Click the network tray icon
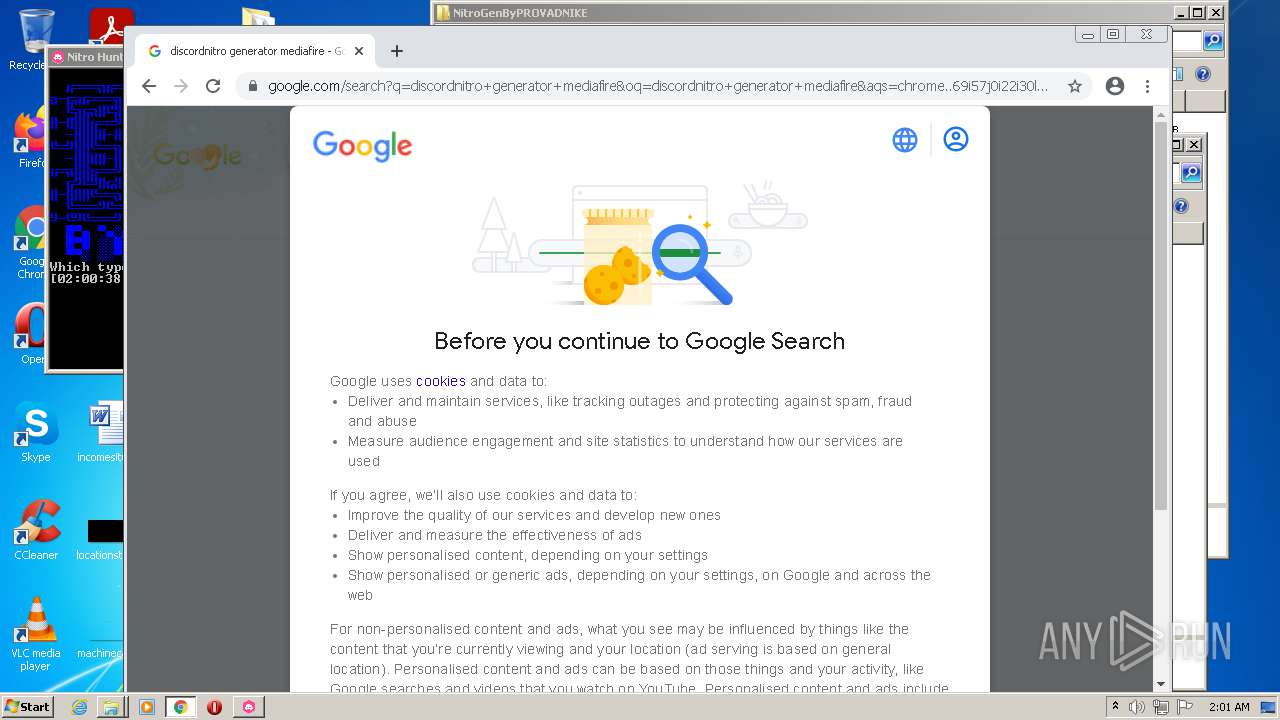 tap(1161, 707)
